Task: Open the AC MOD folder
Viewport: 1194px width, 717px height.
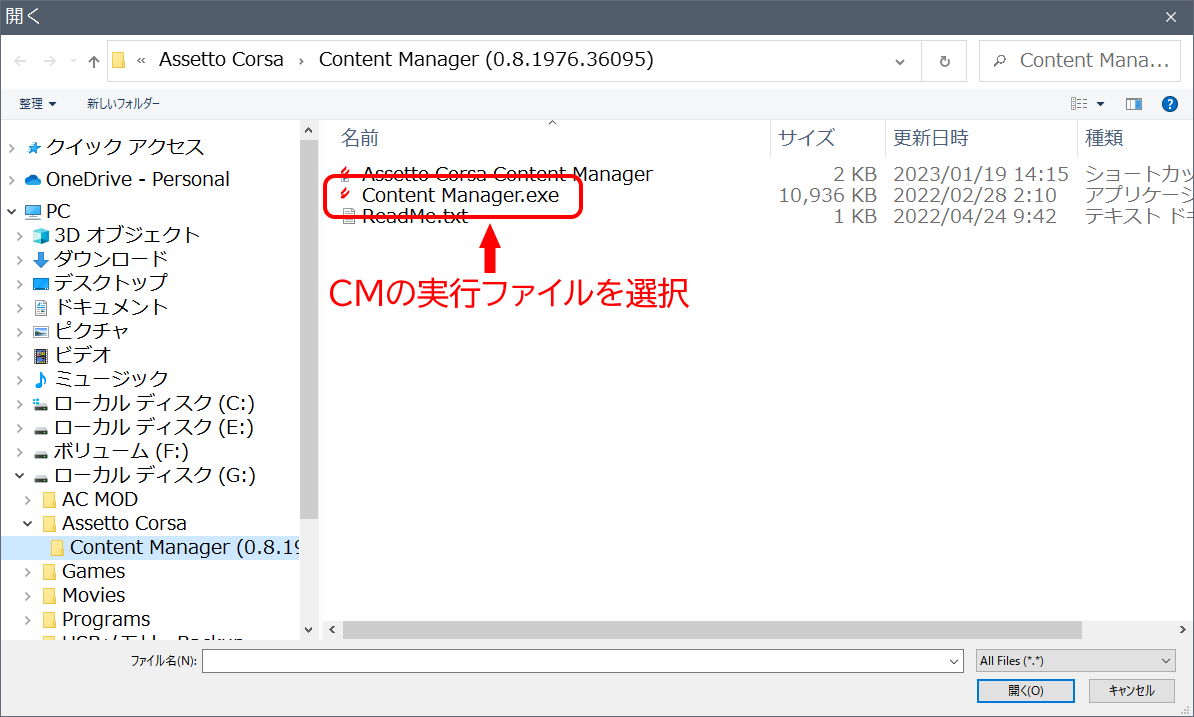Action: point(100,499)
